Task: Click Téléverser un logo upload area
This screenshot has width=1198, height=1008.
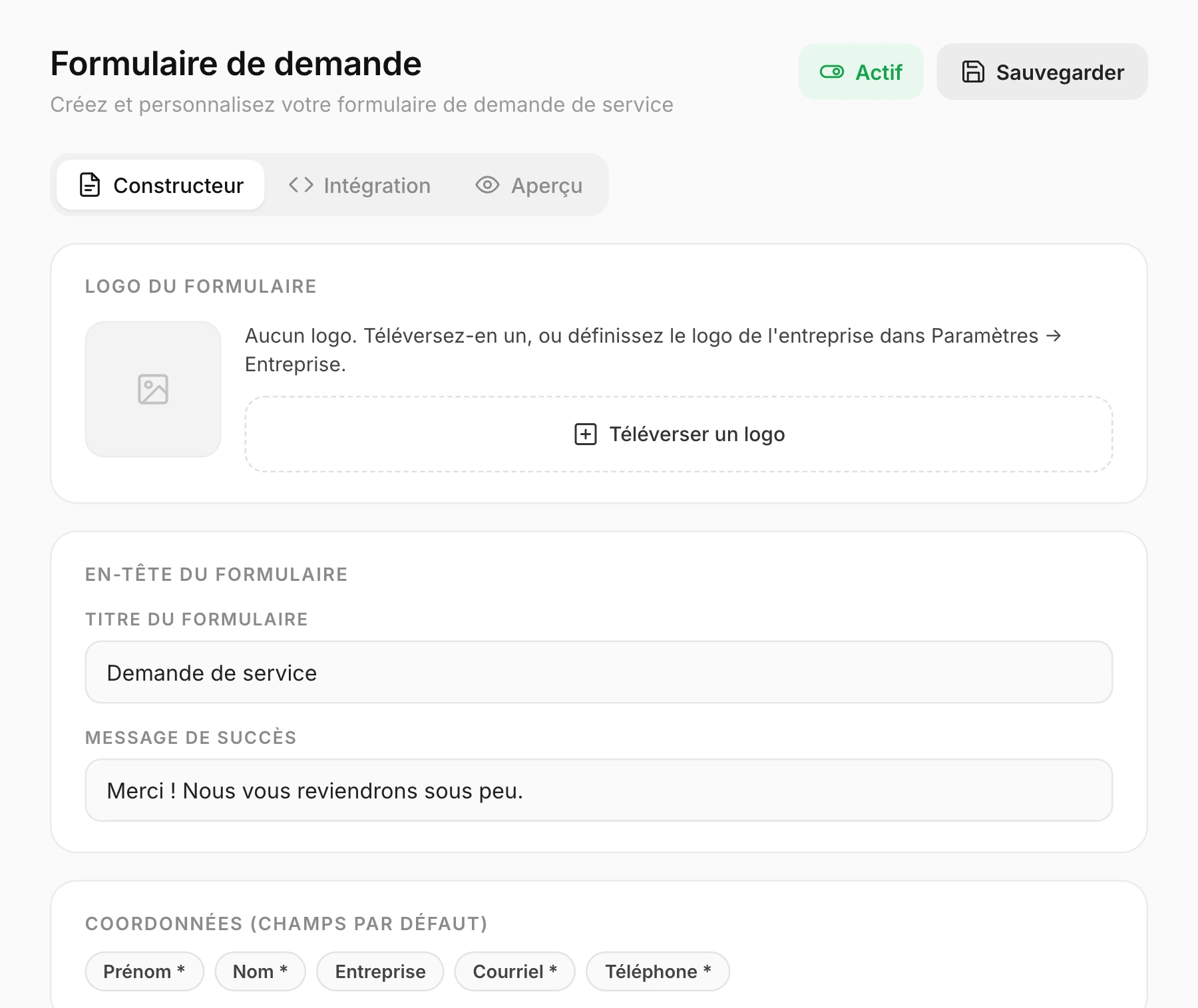Action: [x=679, y=434]
